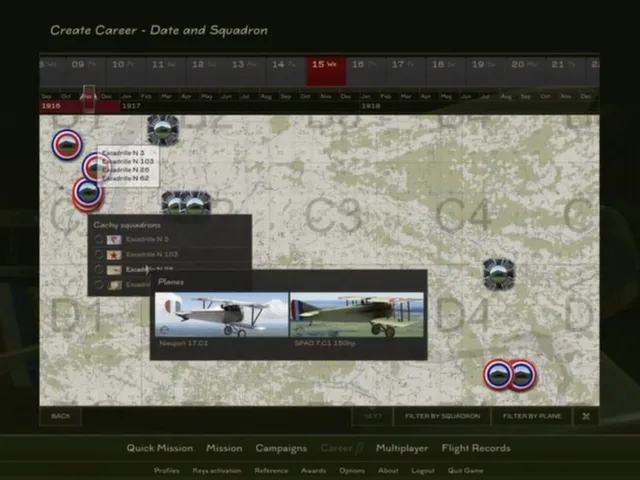This screenshot has width=640, height=480.
Task: Click the Nieuport 17.C1 plane thumbnail
Action: (x=221, y=315)
